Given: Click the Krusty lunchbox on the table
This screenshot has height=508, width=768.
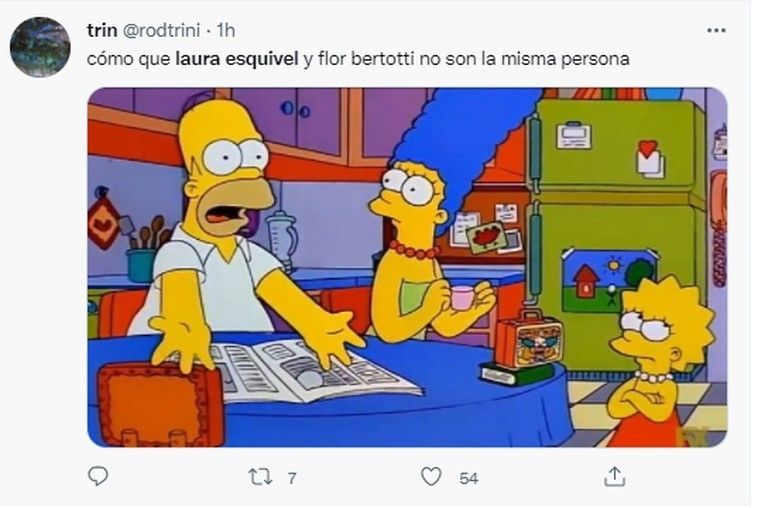Looking at the screenshot, I should click(x=528, y=339).
